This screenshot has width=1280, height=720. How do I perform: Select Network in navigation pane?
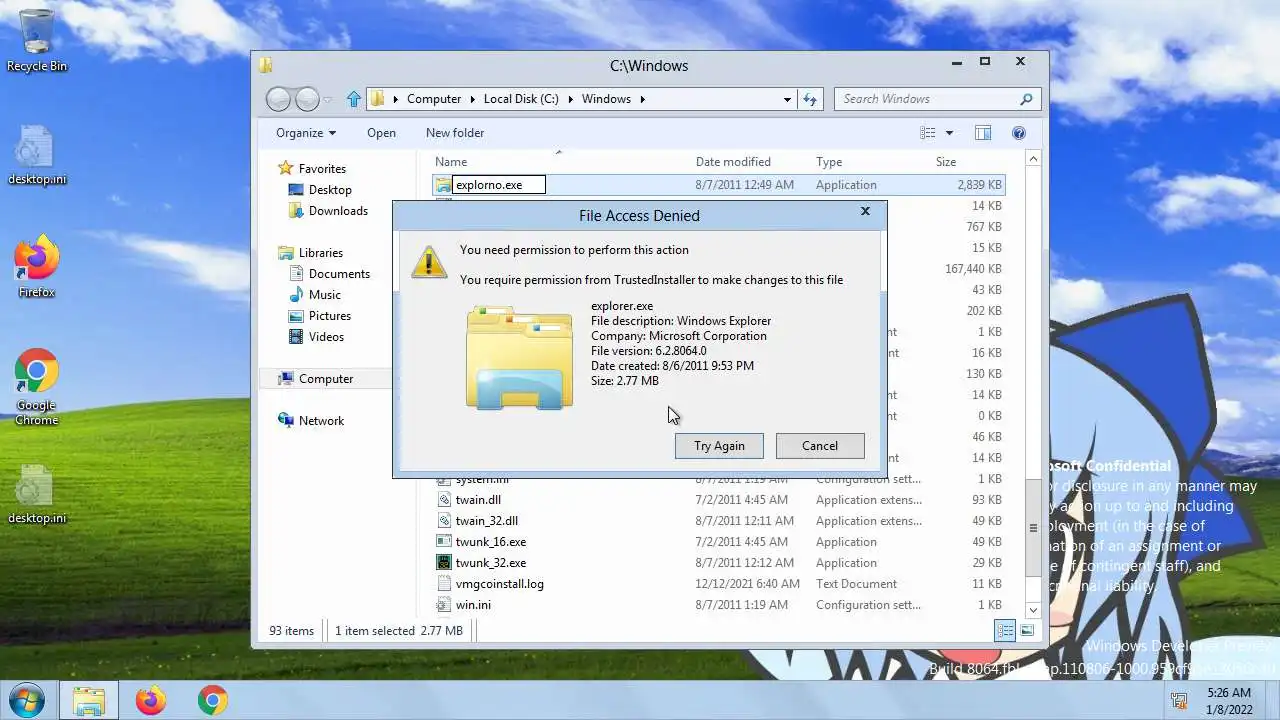[321, 421]
